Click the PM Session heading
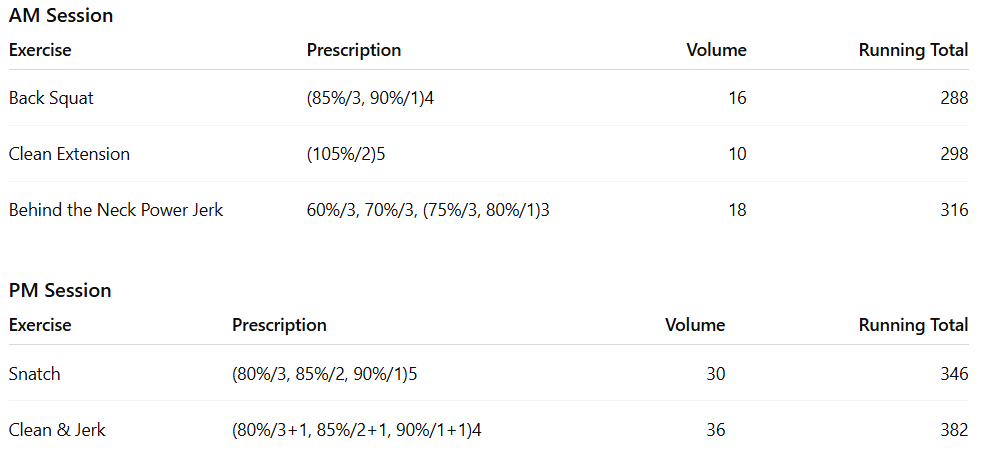The width and height of the screenshot is (1002, 457). point(60,291)
